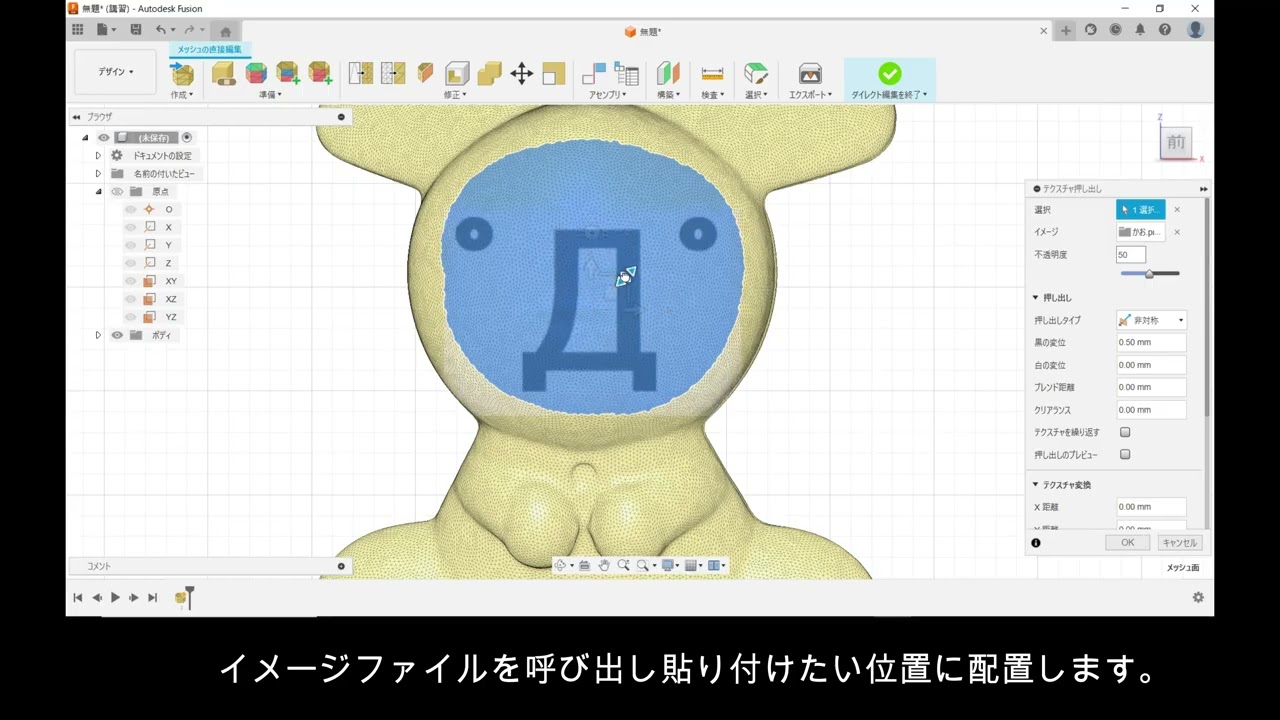Open the アセンブリ menu
The image size is (1280, 720).
(x=607, y=95)
